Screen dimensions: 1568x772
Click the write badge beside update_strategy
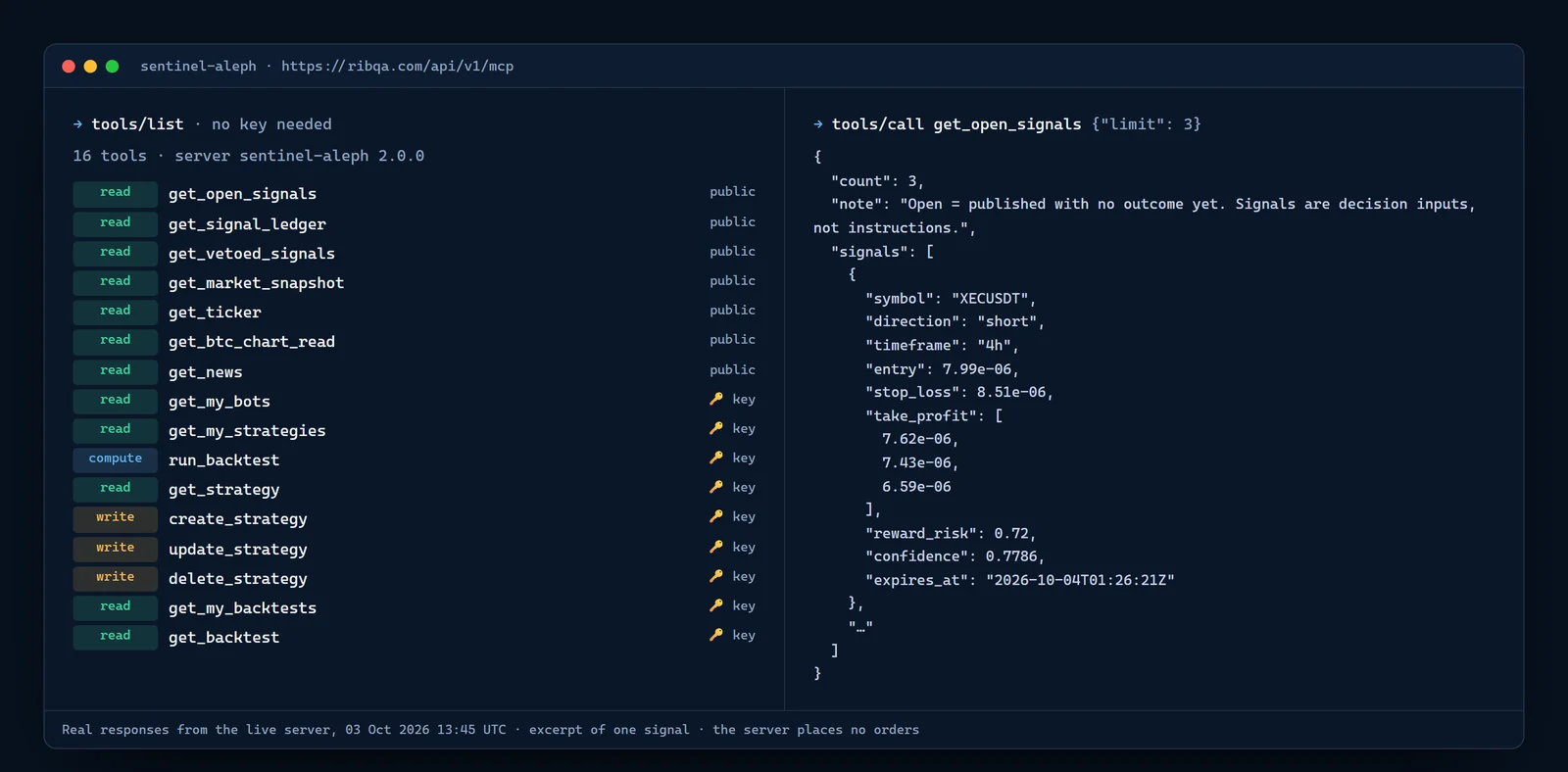[115, 548]
